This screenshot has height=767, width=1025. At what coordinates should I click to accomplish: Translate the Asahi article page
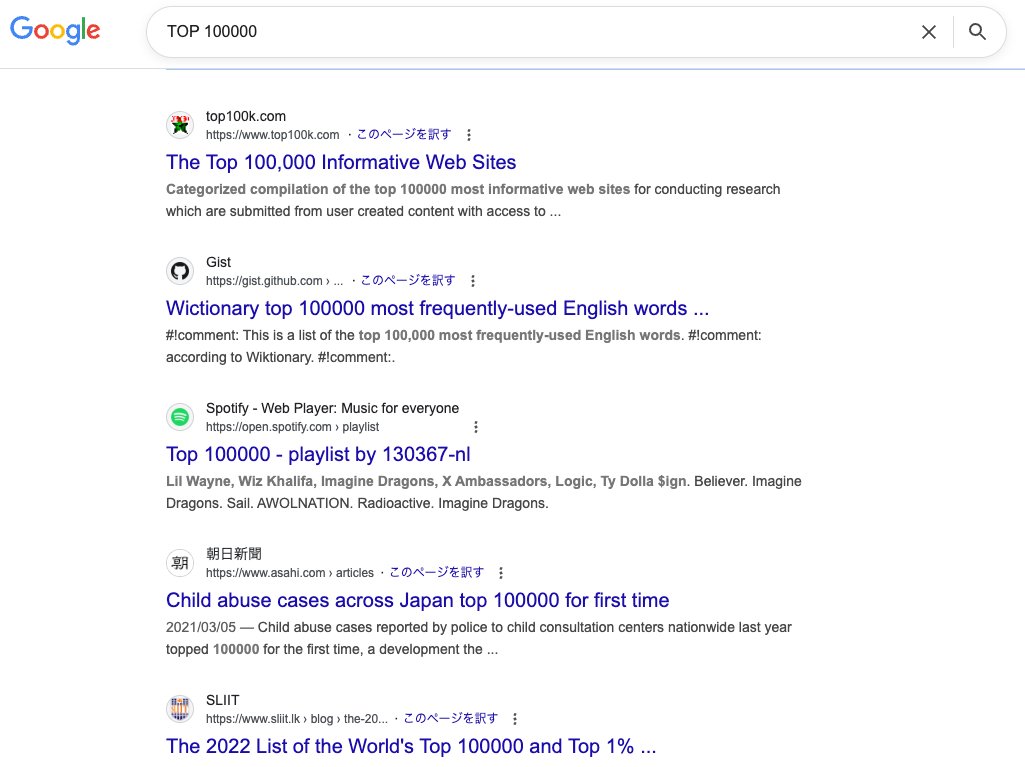[436, 572]
